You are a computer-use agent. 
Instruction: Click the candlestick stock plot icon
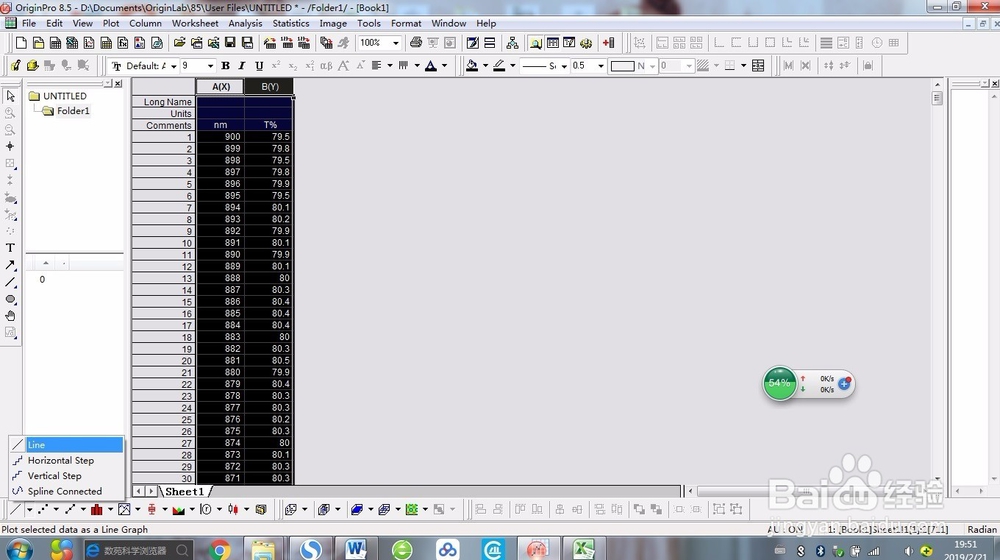(233, 509)
